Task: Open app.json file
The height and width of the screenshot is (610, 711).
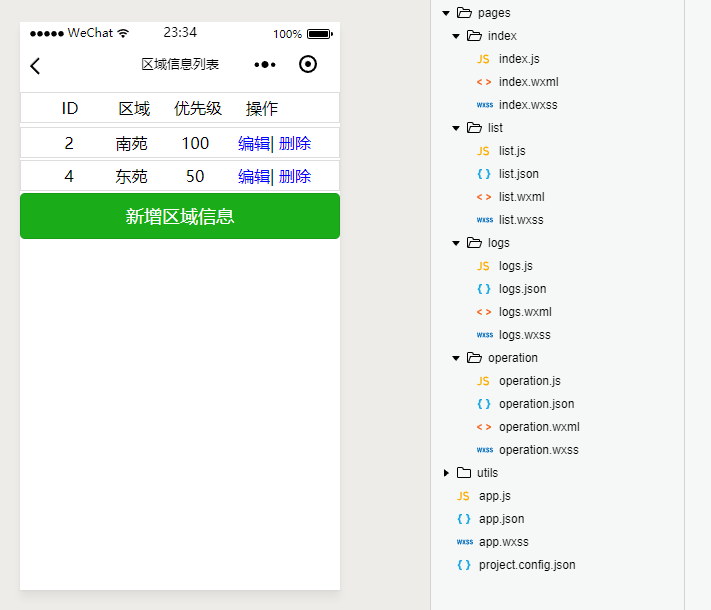Action: pyautogui.click(x=502, y=519)
